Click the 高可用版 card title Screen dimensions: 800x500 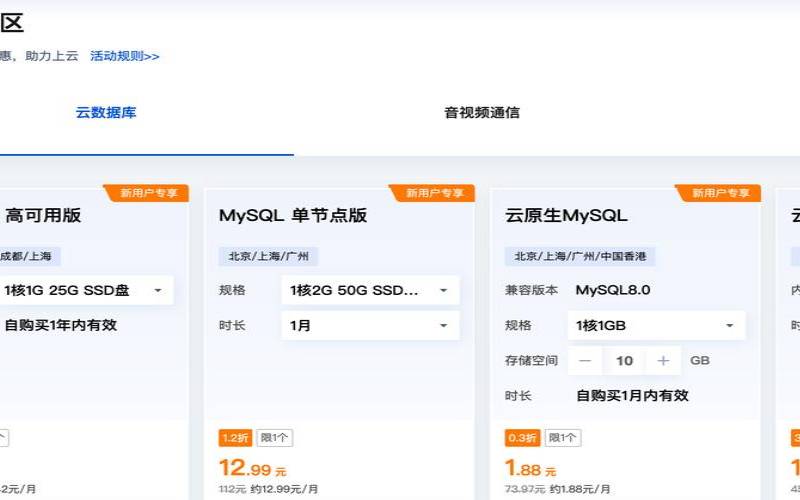pos(43,215)
